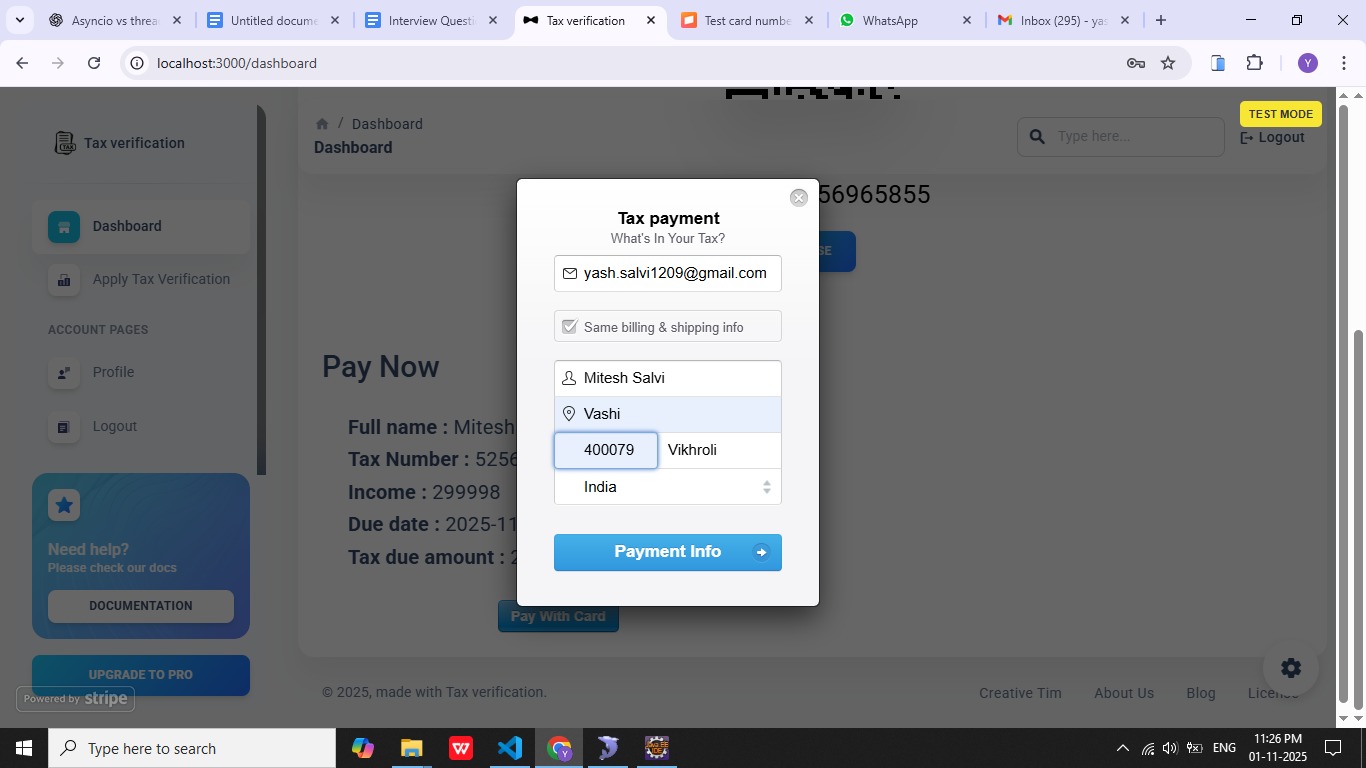Click the zip code field 400079
This screenshot has width=1366, height=768.
(x=606, y=450)
